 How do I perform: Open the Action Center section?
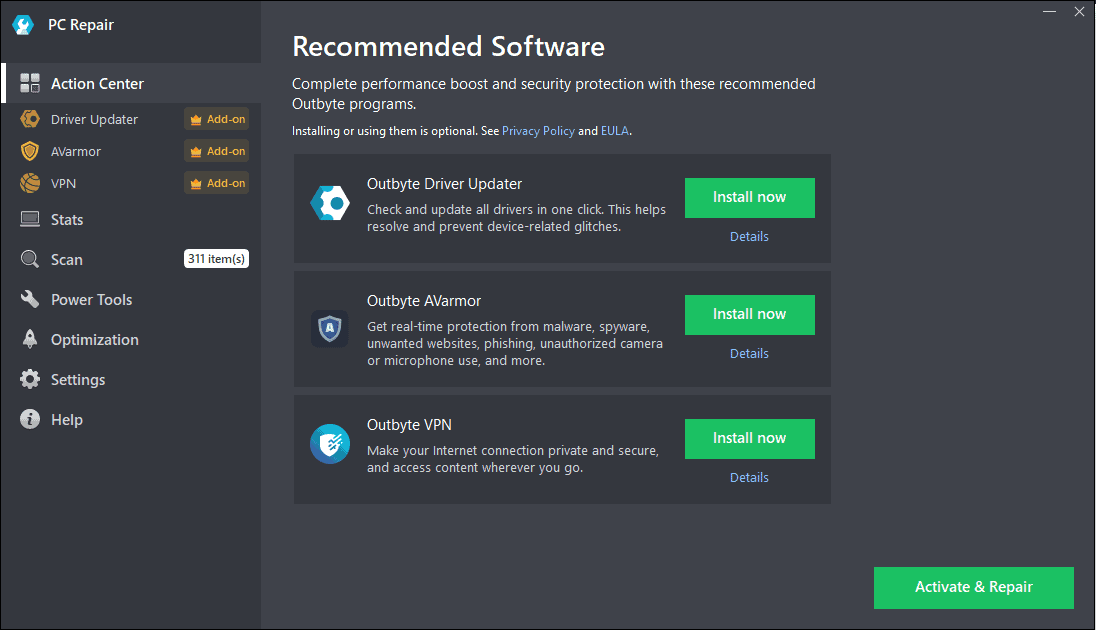tap(131, 83)
